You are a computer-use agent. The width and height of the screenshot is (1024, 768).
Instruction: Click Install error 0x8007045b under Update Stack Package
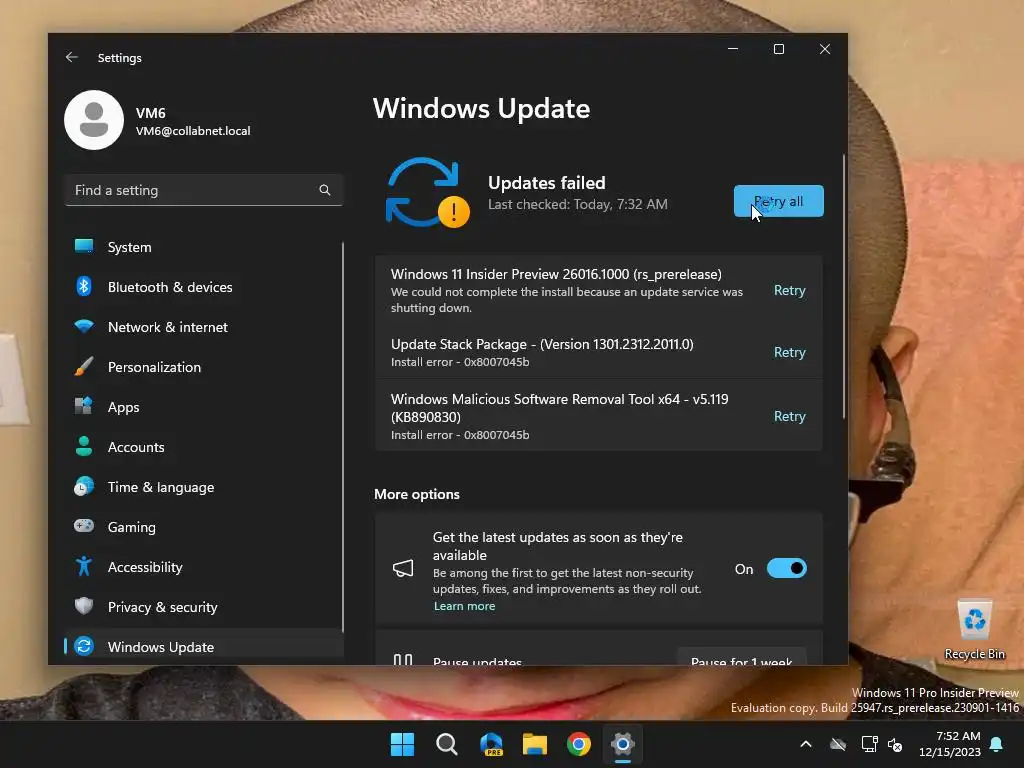(460, 362)
